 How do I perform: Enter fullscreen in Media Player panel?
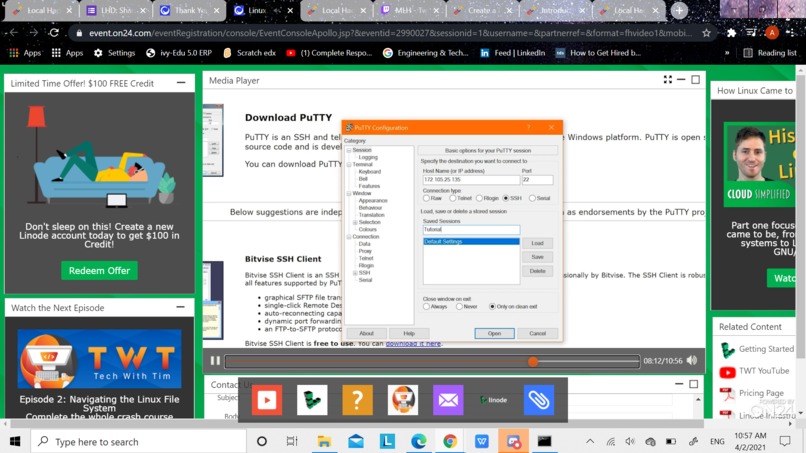pos(668,80)
